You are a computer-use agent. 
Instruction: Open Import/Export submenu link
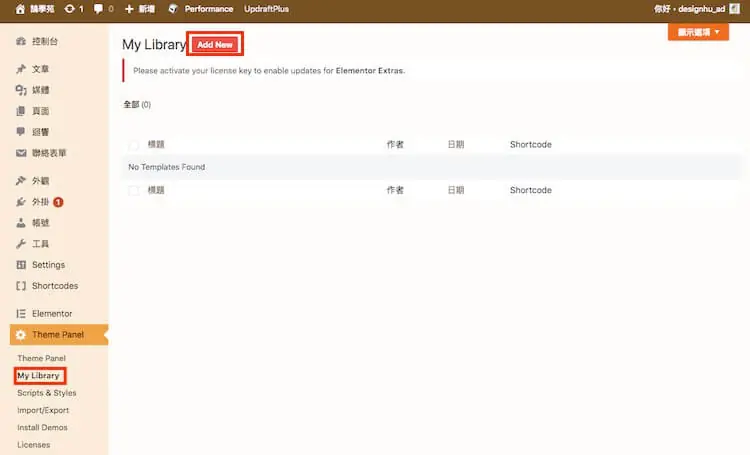pos(43,410)
